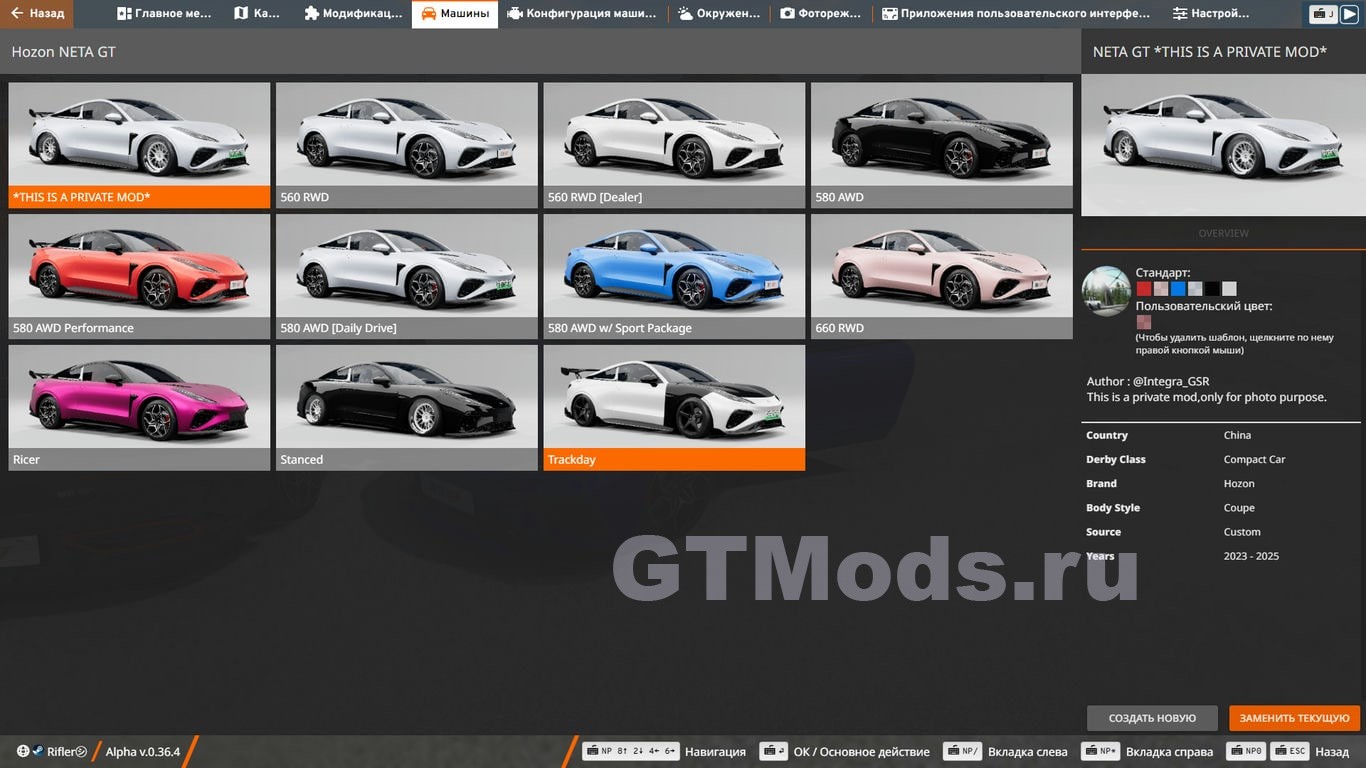
Task: Select the *THIS IS A PRIVATE MOD* configuration
Action: point(139,145)
